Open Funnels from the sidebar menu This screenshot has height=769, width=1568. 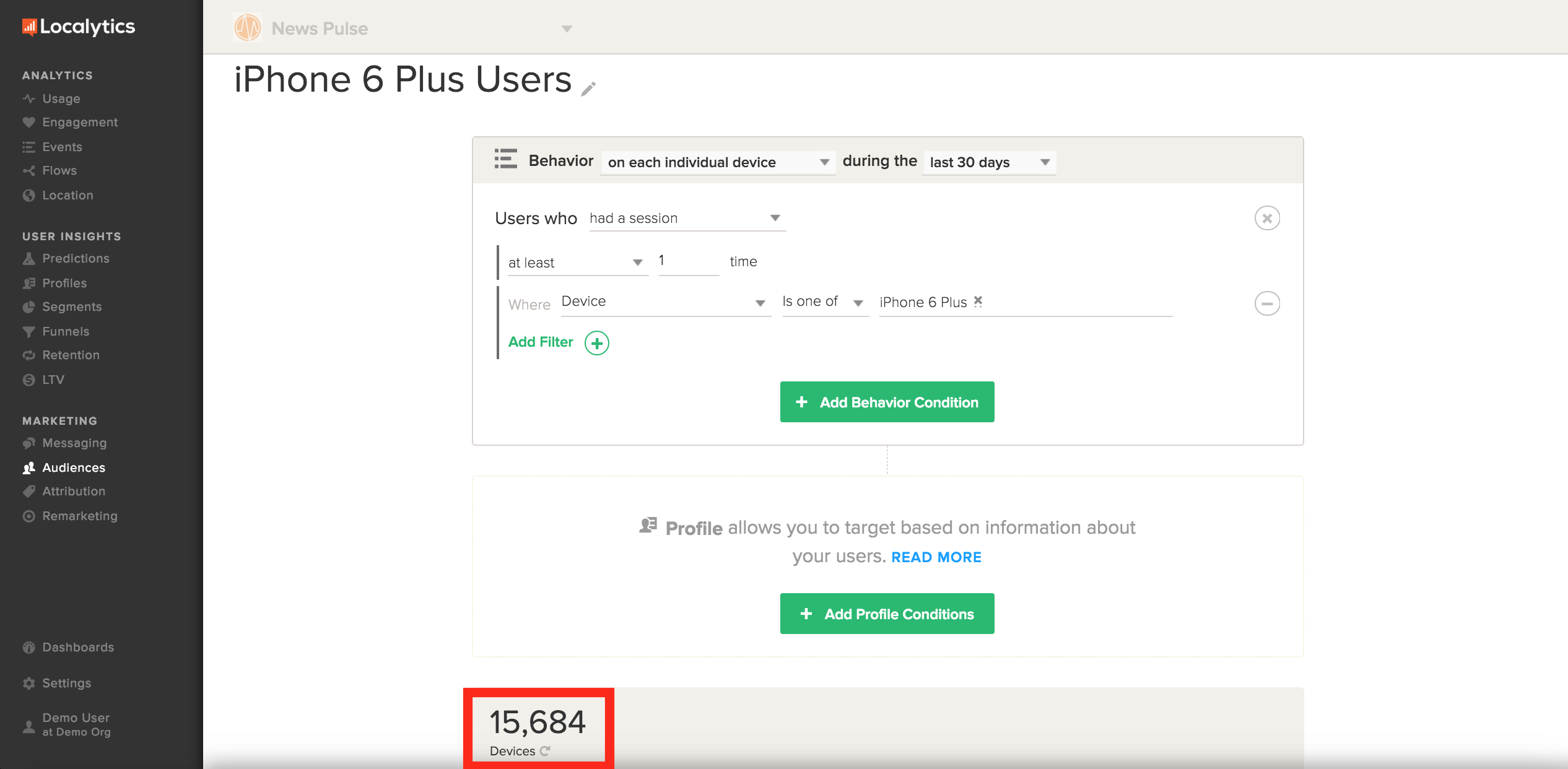pyautogui.click(x=66, y=331)
